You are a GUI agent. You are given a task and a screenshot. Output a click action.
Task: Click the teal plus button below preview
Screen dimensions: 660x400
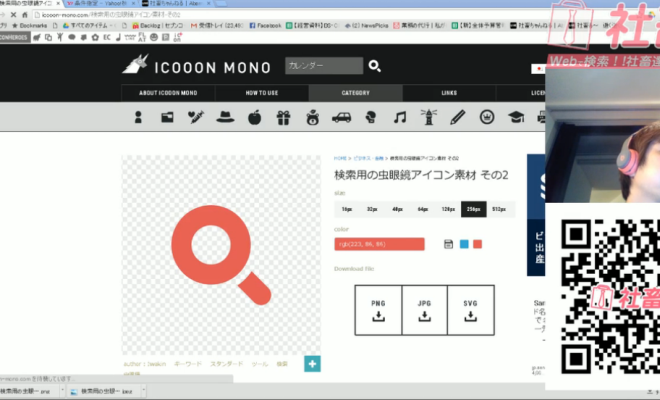[312, 364]
